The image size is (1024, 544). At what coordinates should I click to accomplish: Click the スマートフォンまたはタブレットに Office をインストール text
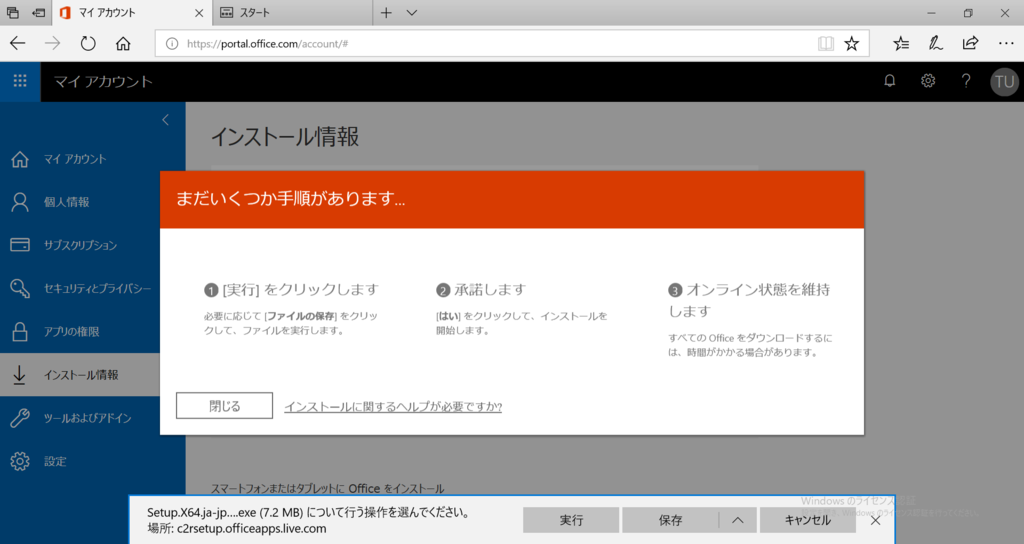click(x=327, y=488)
